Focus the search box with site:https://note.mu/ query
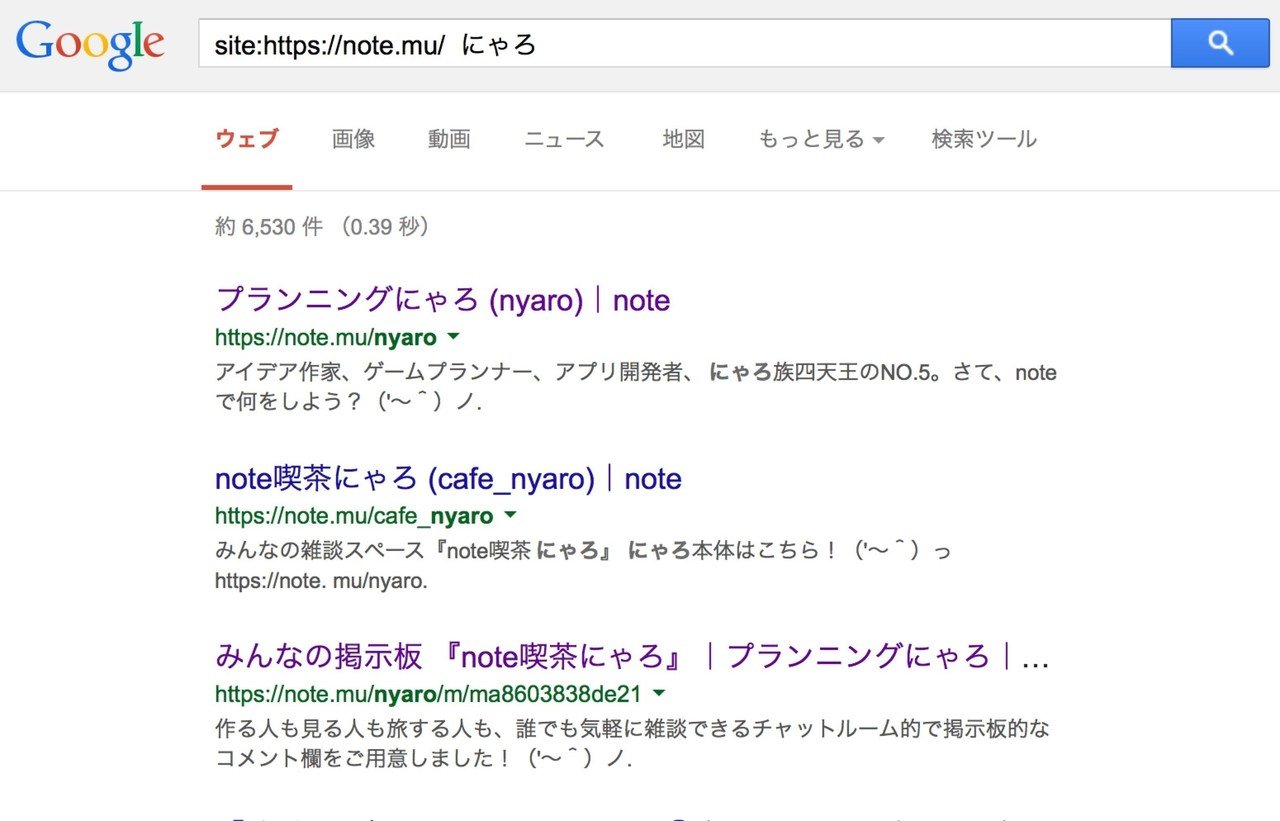The image size is (1280, 821). tap(684, 43)
